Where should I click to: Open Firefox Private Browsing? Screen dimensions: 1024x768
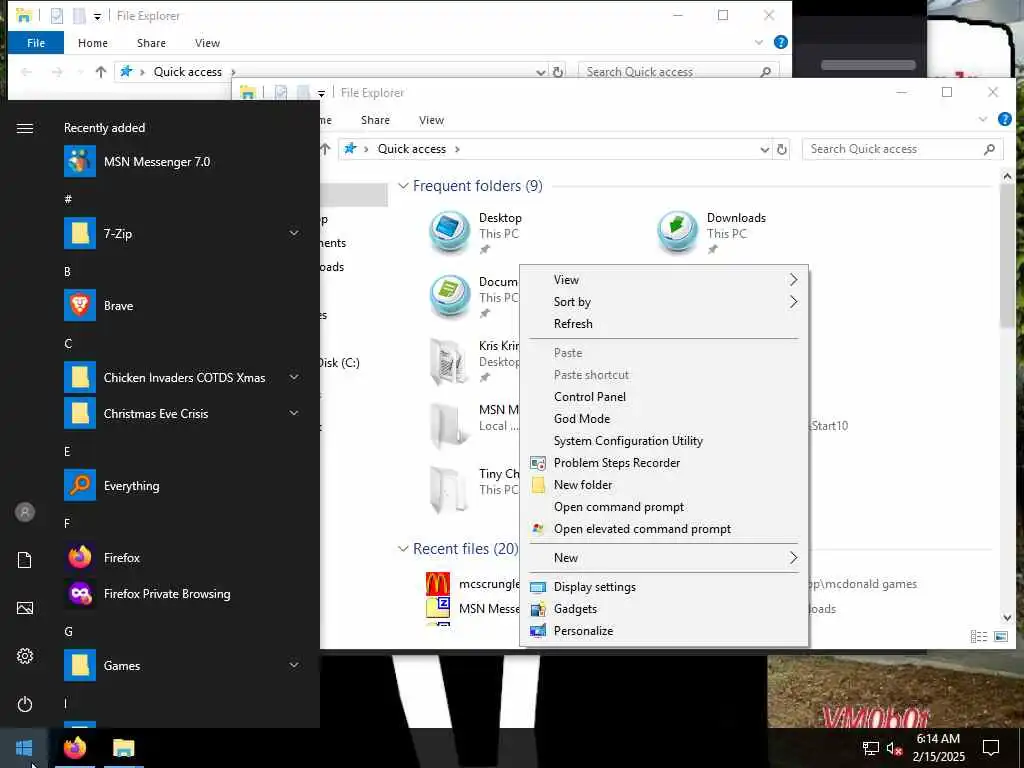coord(183,594)
